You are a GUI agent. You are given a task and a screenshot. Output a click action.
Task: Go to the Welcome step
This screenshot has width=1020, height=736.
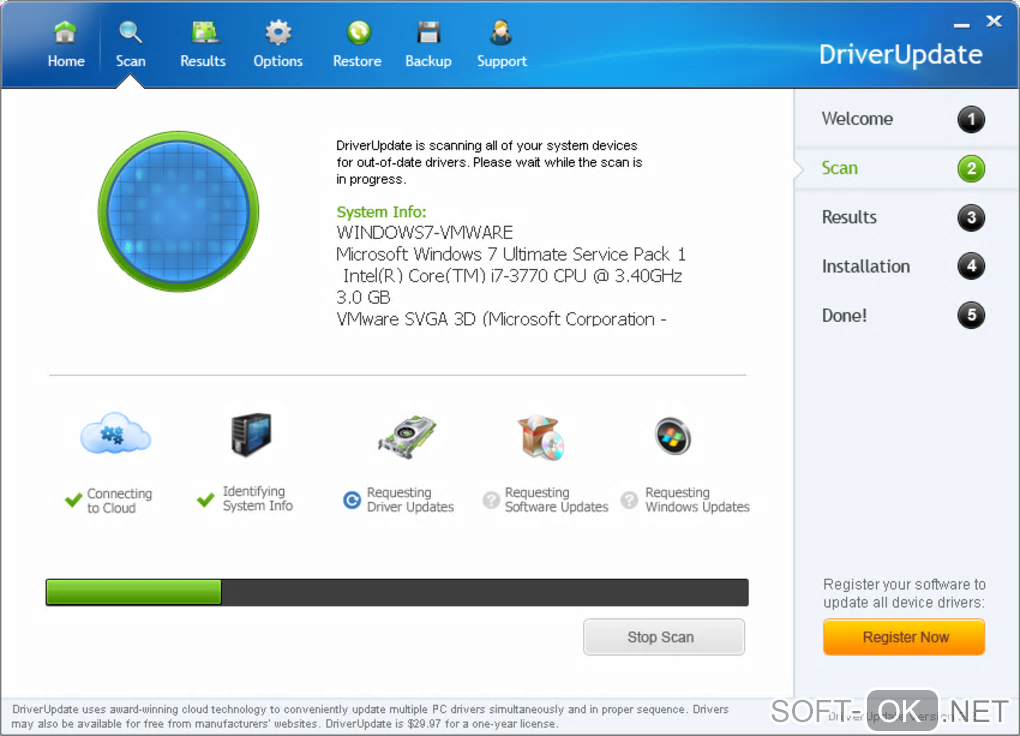pos(857,119)
